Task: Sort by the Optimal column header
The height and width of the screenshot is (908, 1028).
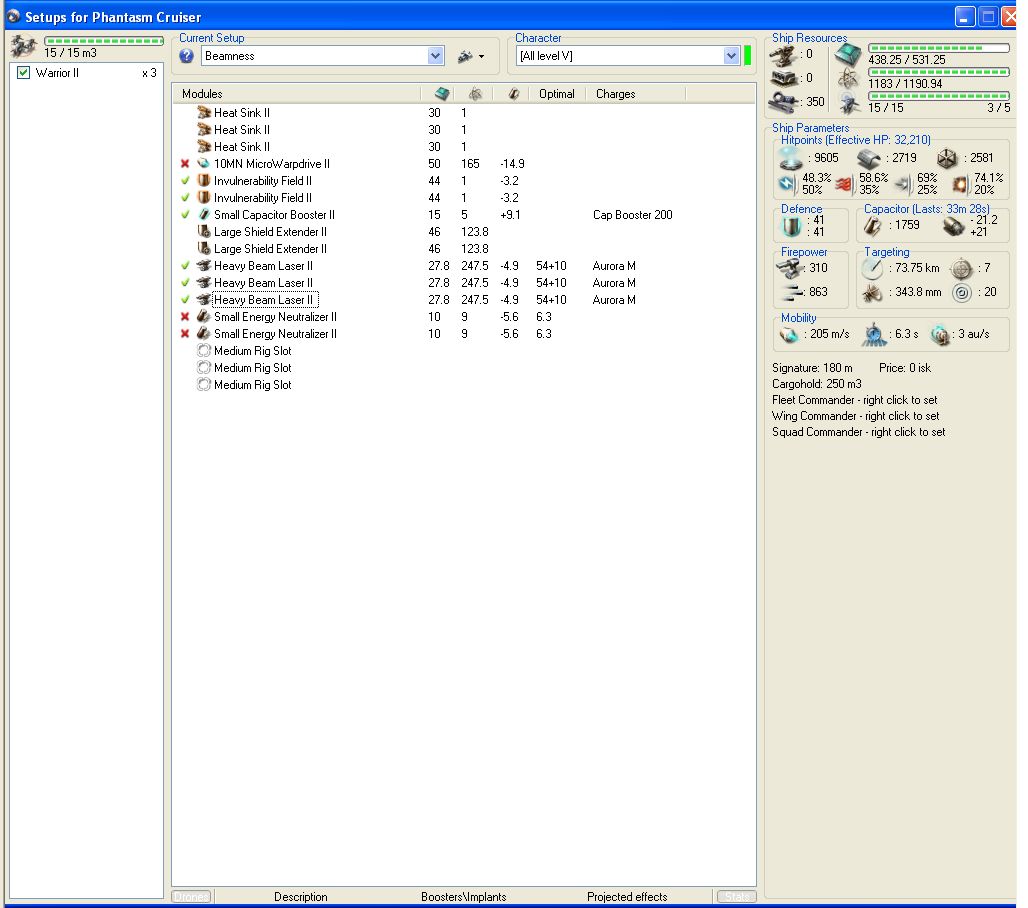Action: tap(557, 94)
